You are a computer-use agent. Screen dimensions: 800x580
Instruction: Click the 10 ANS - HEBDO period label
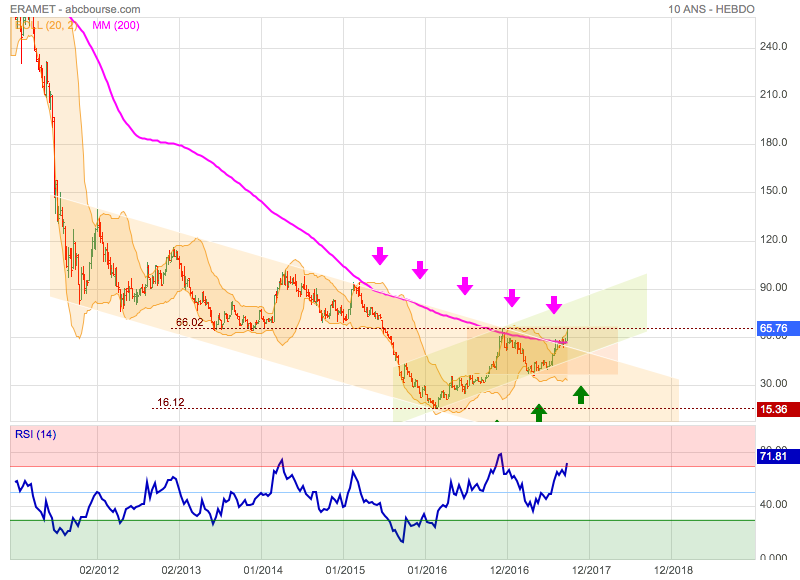[711, 9]
